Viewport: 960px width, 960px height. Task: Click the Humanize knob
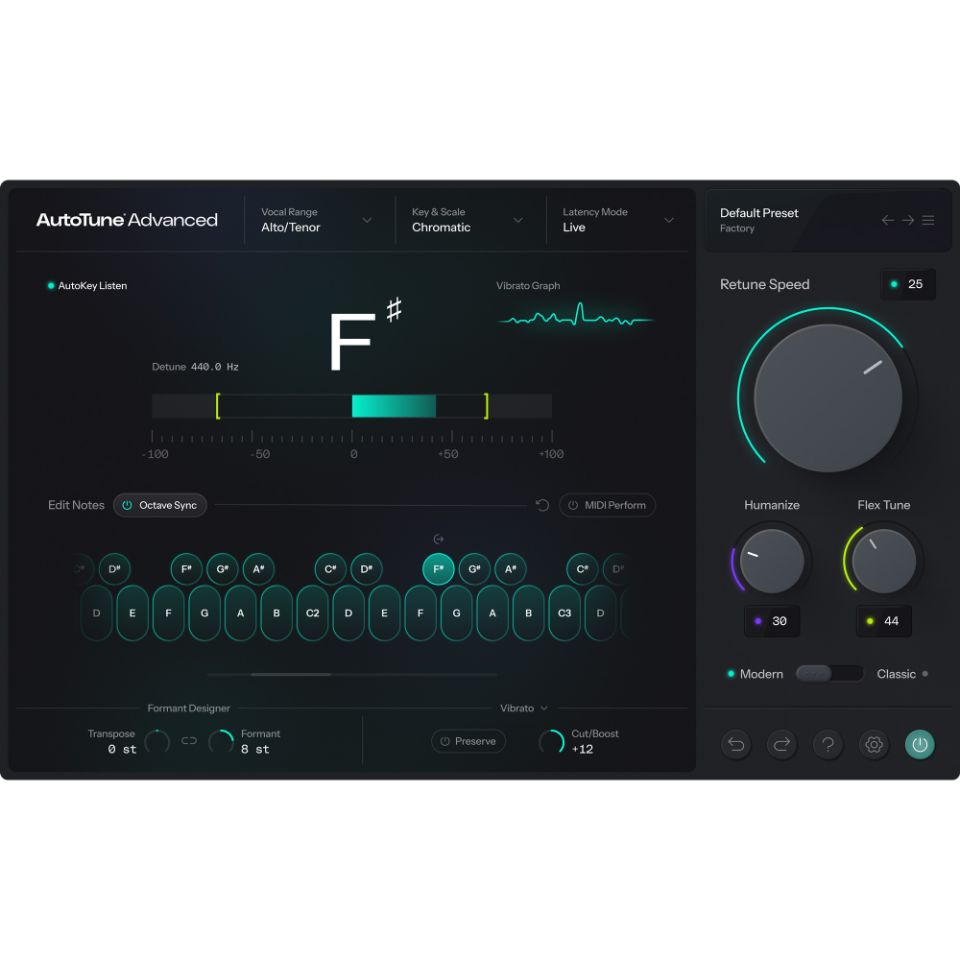[772, 561]
